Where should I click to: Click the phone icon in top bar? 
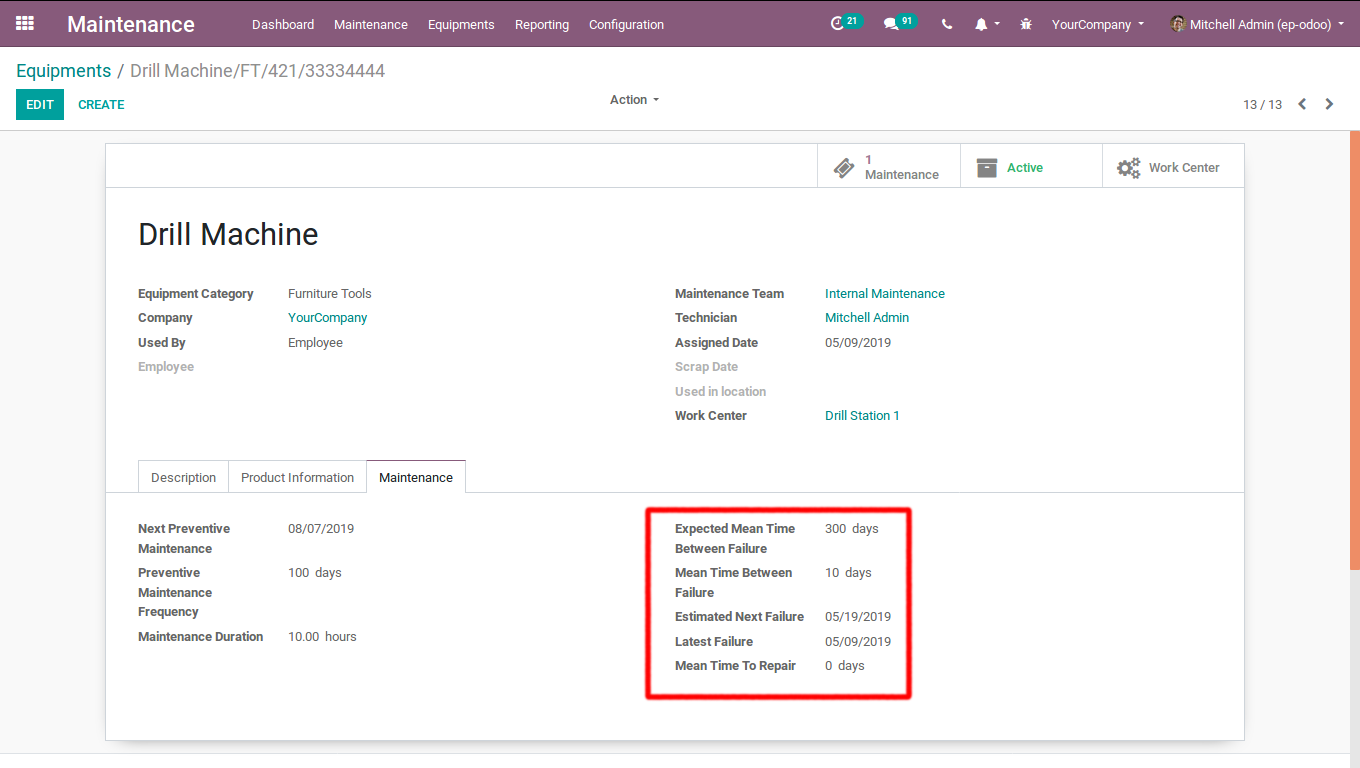pyautogui.click(x=947, y=24)
